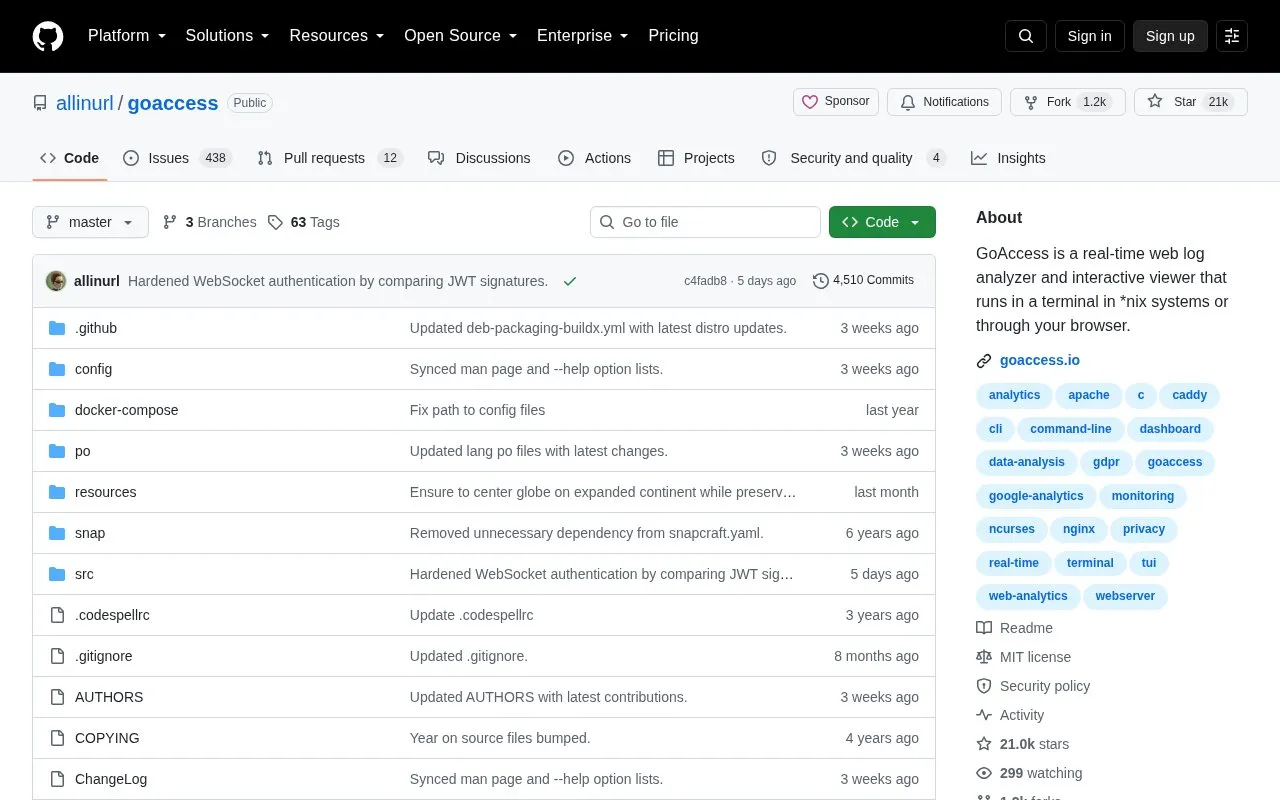Expand the Enterprise menu
Screen dimensions: 1280x800
coord(582,36)
